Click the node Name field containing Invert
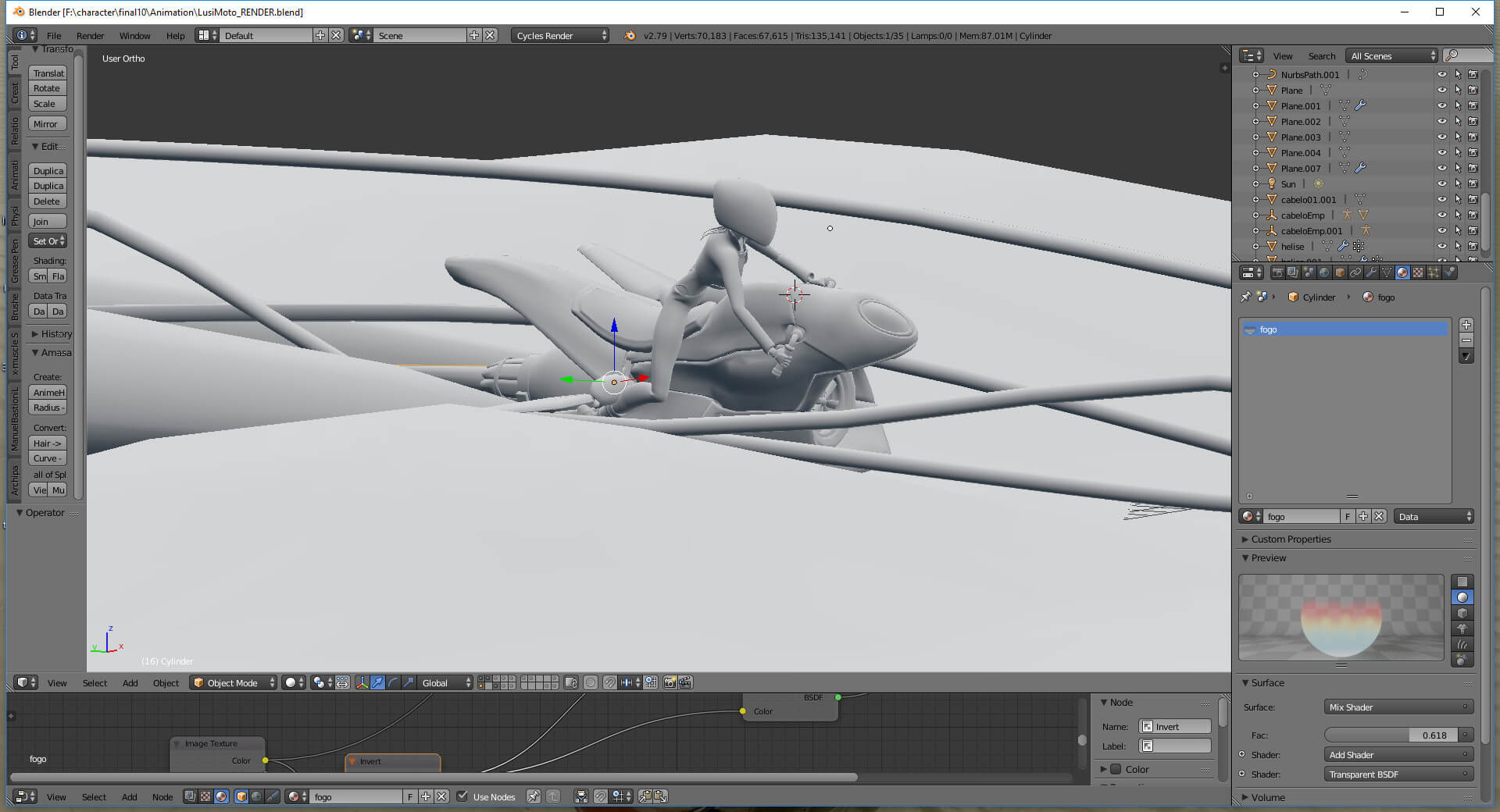1500x812 pixels. 1175,727
